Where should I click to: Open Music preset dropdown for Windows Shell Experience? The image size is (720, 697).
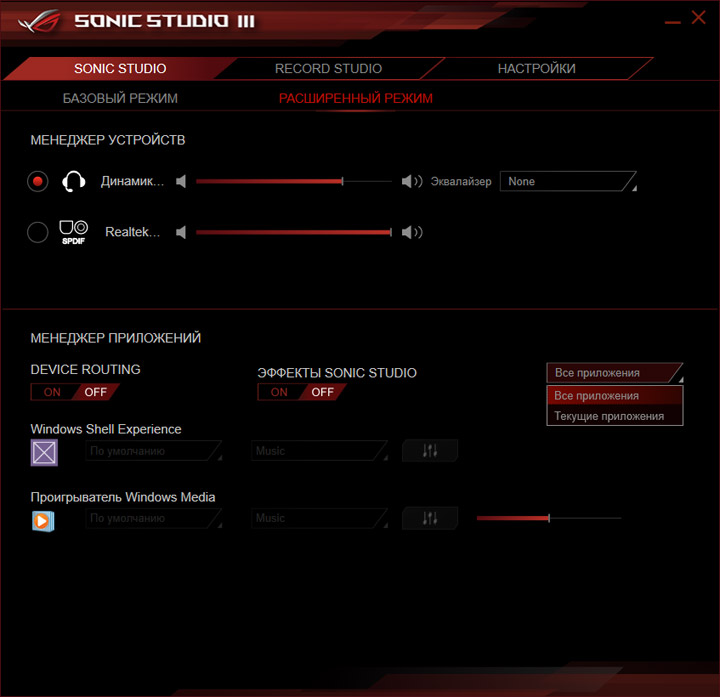(320, 451)
